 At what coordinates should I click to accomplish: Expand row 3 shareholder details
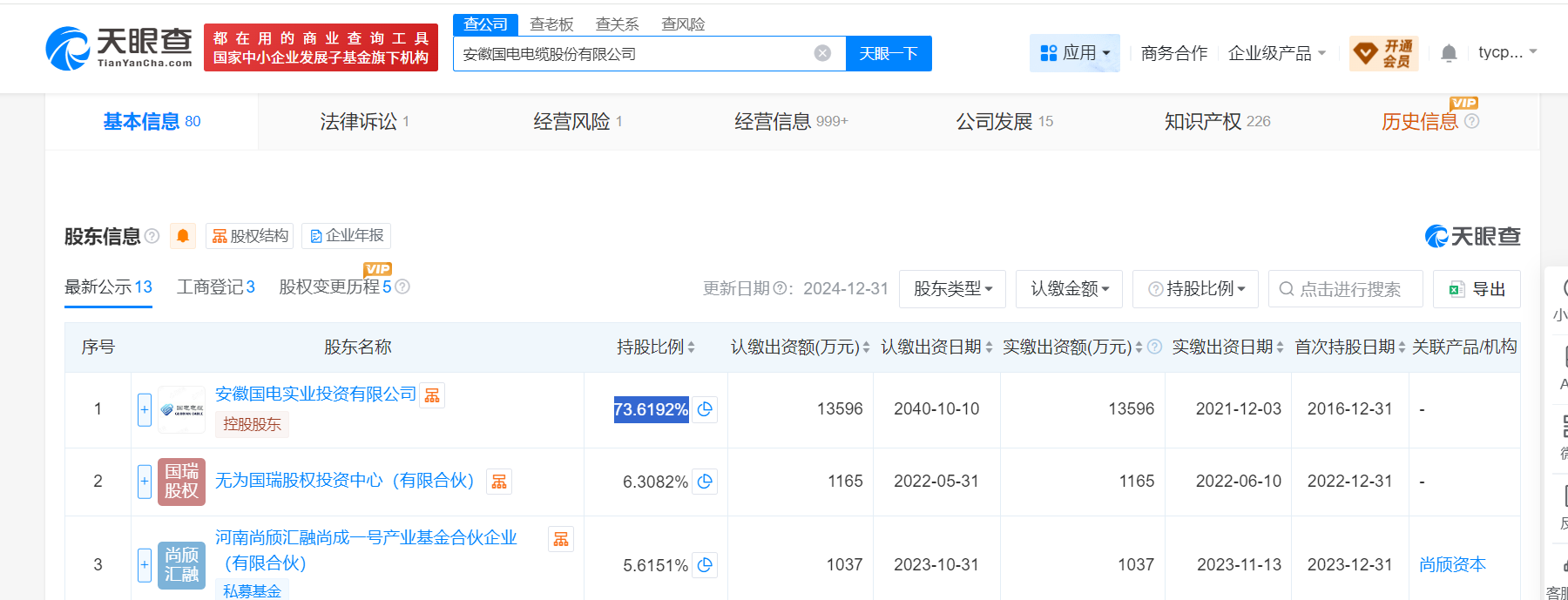pos(145,564)
